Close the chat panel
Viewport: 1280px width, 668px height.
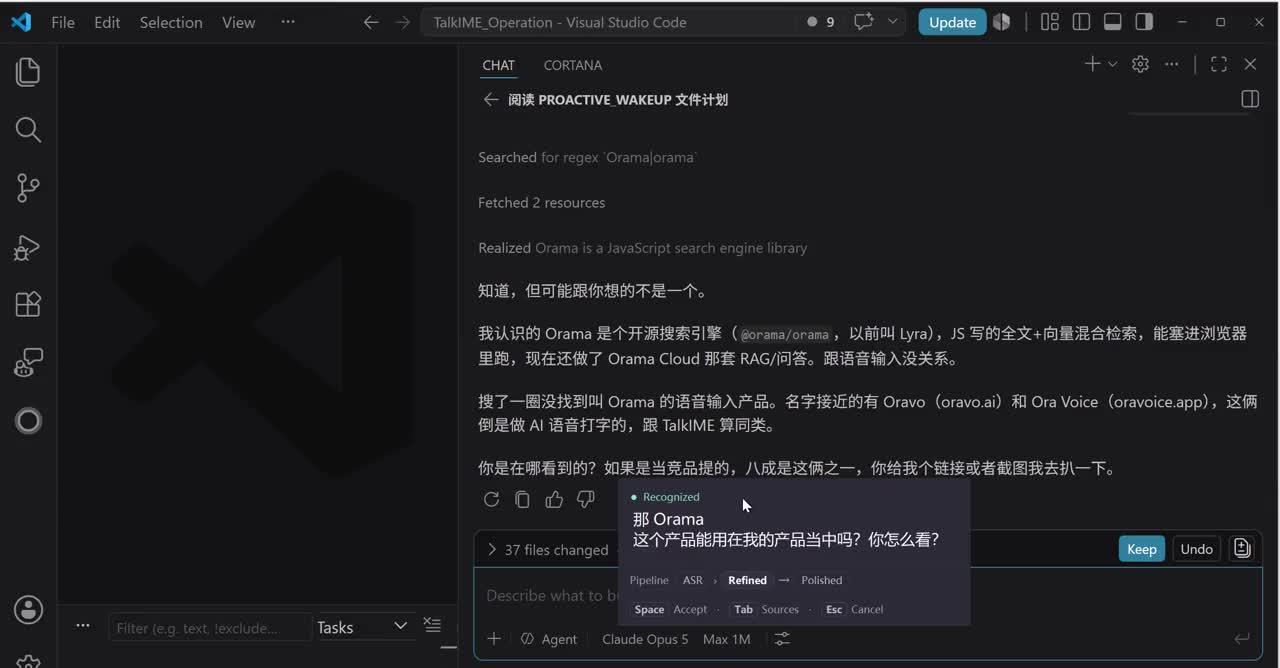[1250, 64]
